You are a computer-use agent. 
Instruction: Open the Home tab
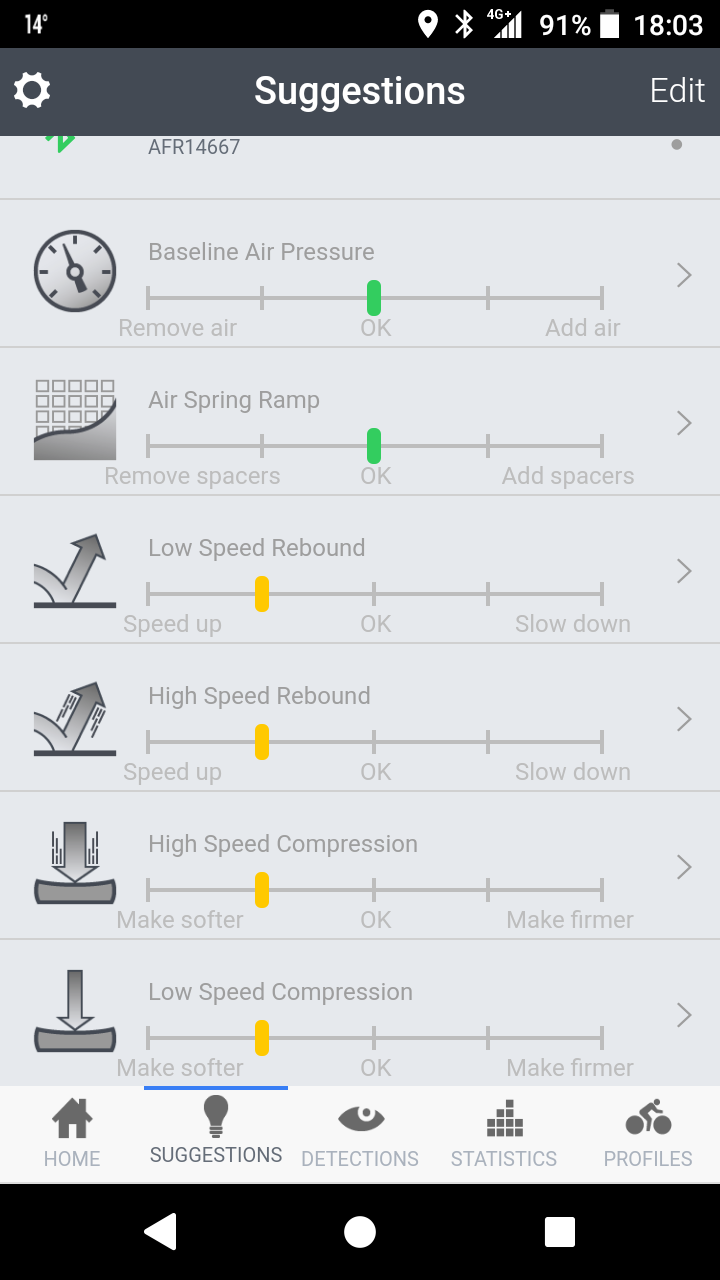tap(72, 1133)
